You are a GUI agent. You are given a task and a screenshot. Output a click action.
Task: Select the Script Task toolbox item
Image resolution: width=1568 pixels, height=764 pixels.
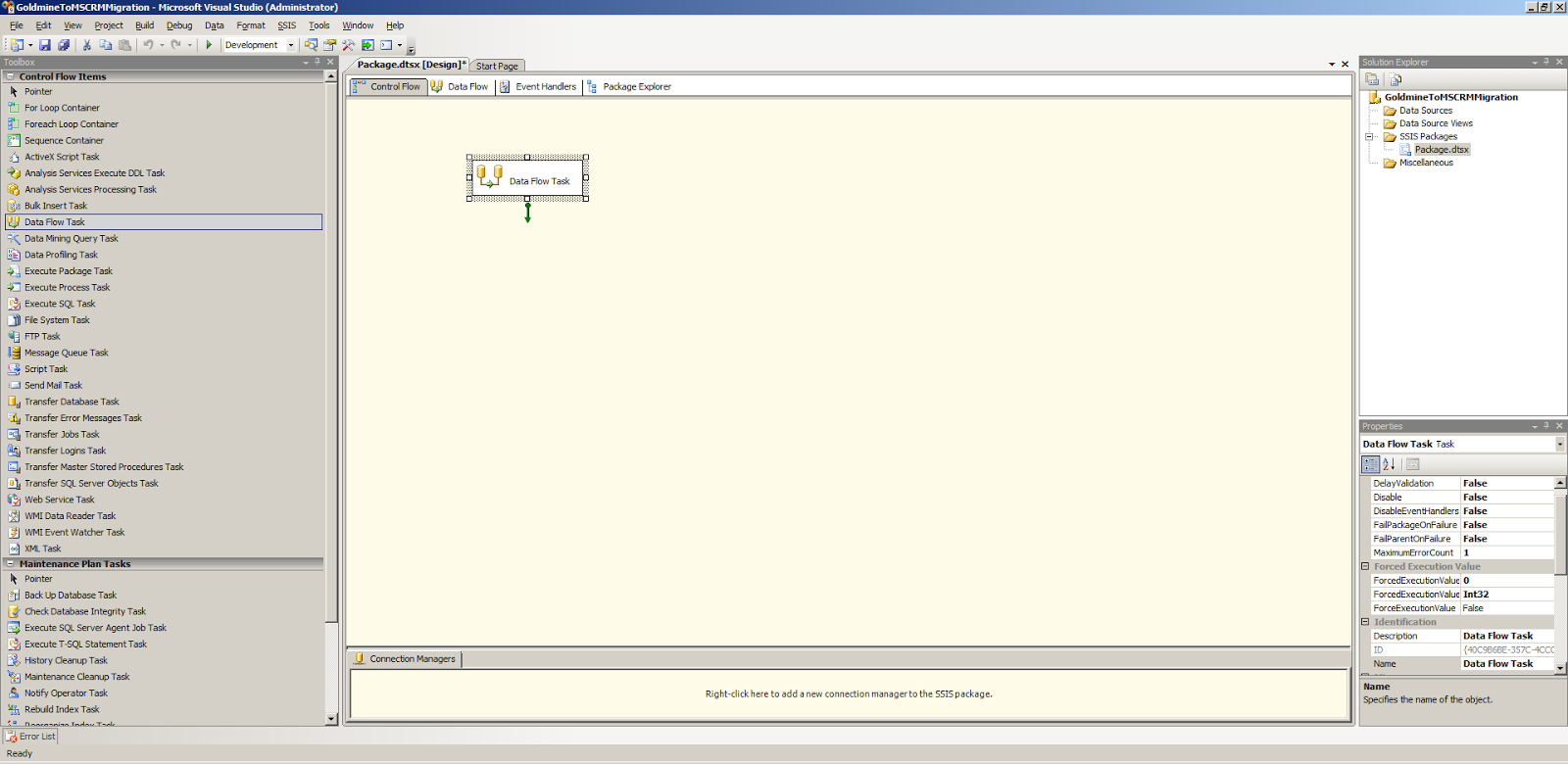click(164, 369)
